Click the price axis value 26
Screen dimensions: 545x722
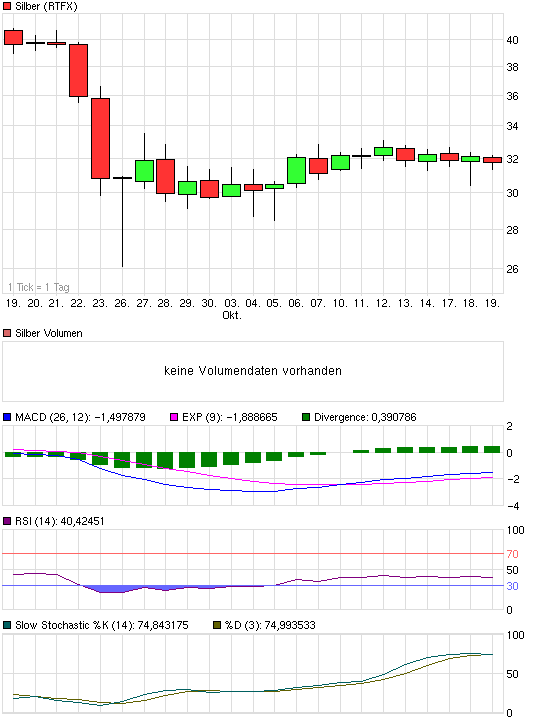tap(512, 269)
